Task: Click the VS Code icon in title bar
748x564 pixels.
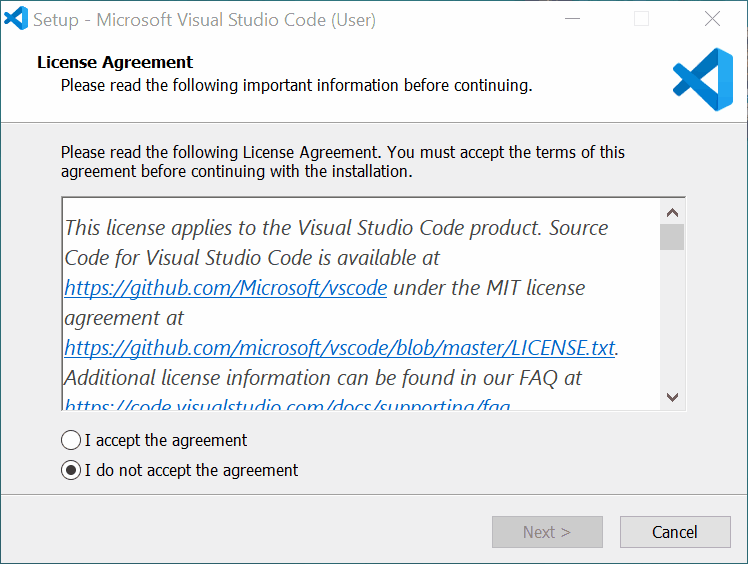Action: tap(16, 19)
